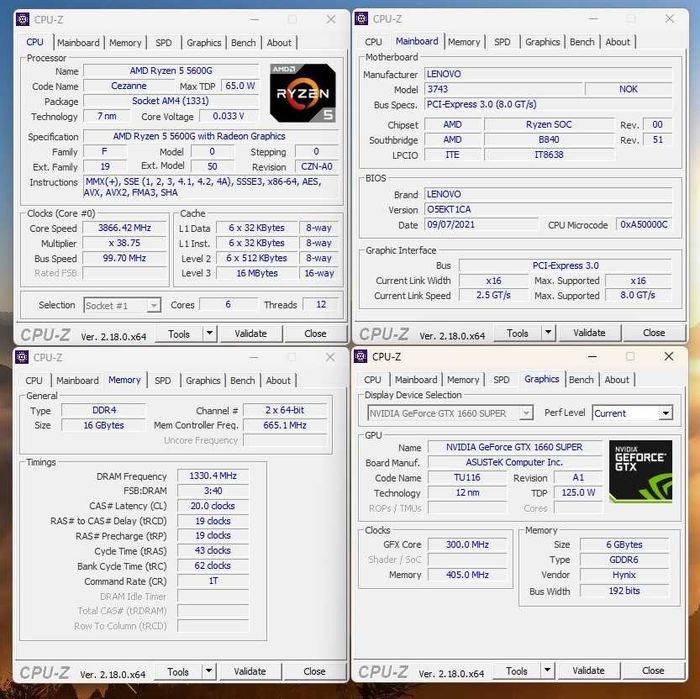Click the CAS# Latency value 20.0 clocks
The image size is (700, 699).
(213, 506)
